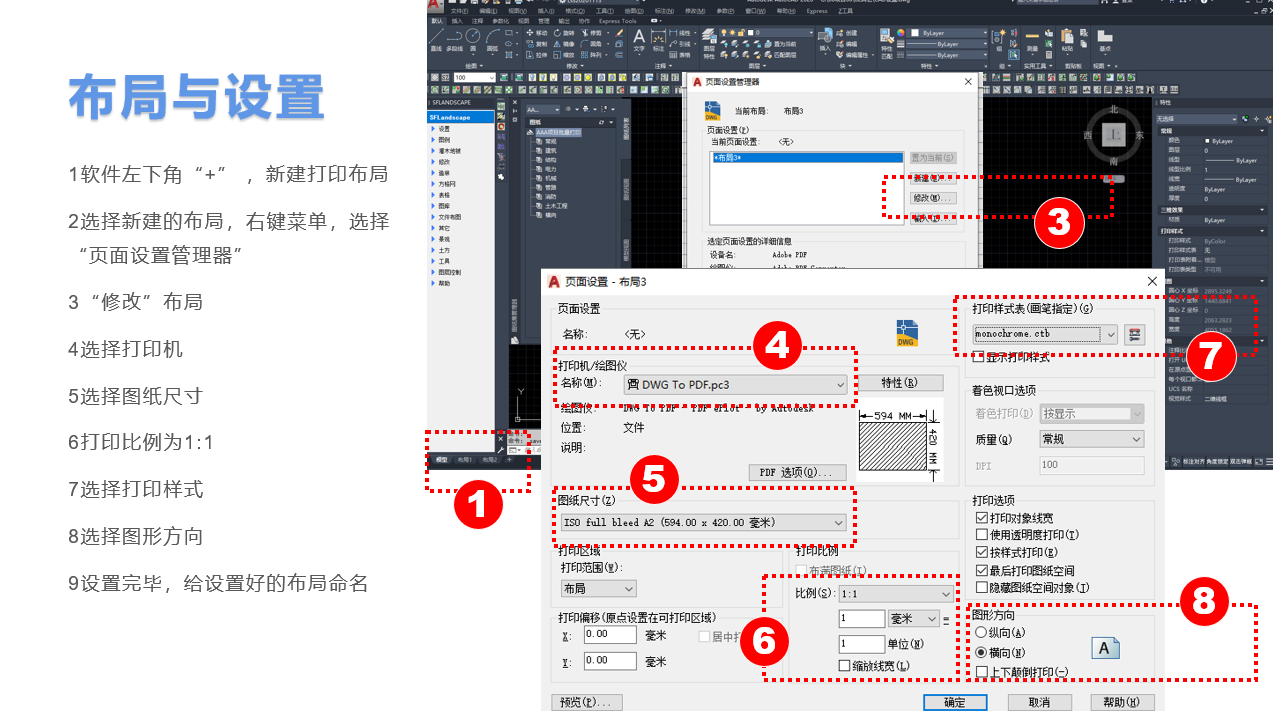Switch to the 插入 ribbon tab
The height and width of the screenshot is (711, 1273).
coord(457,20)
